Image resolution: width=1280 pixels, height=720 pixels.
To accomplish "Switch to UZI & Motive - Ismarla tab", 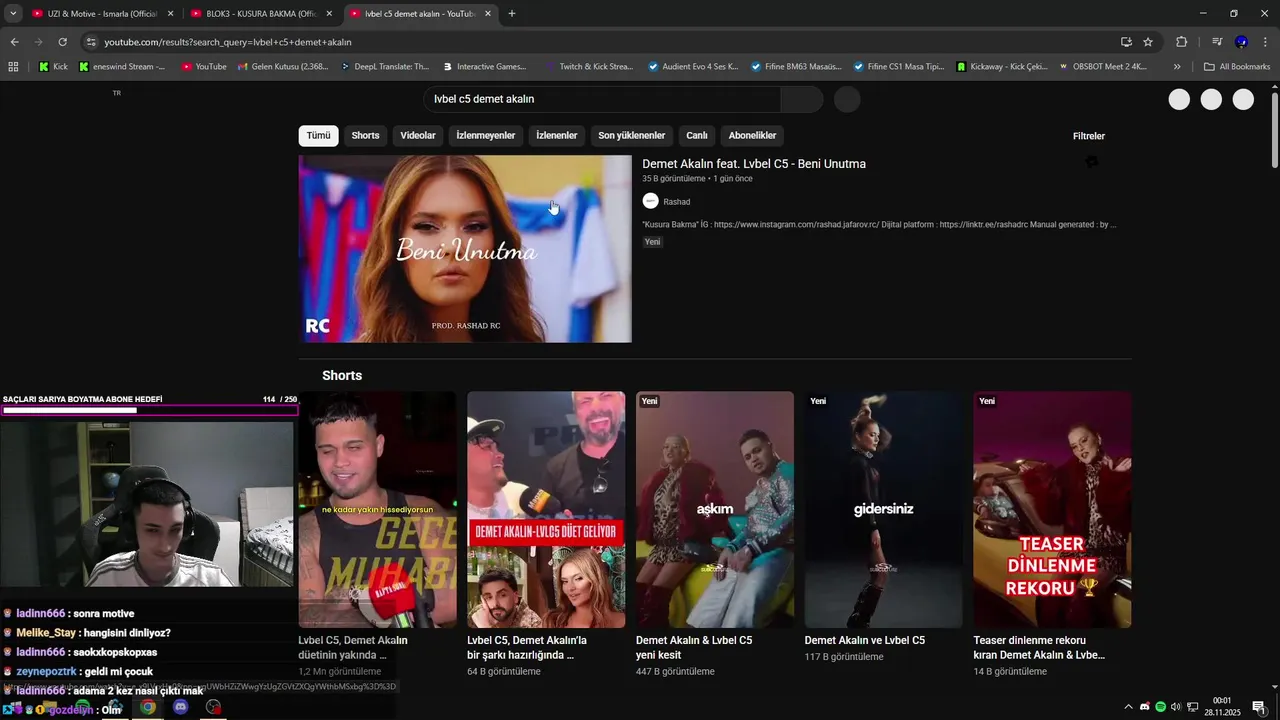I will coord(103,14).
